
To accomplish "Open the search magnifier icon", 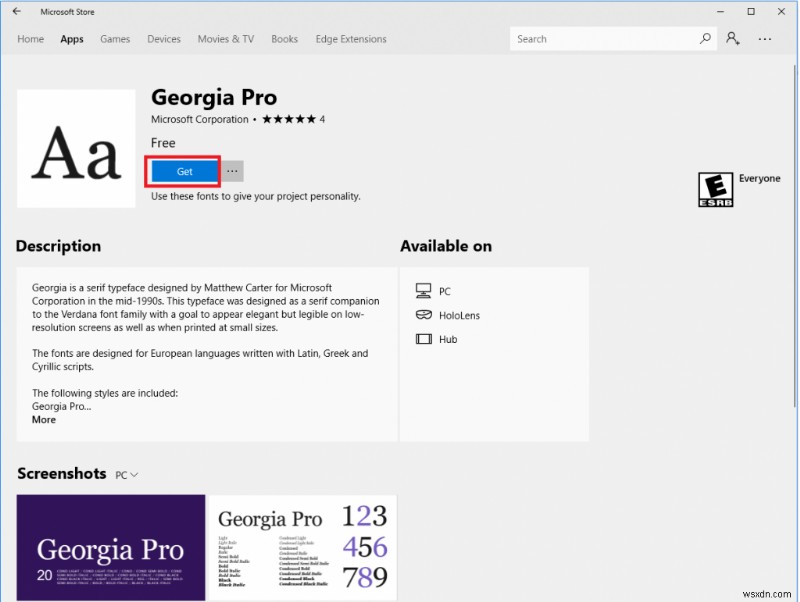I will [x=704, y=38].
